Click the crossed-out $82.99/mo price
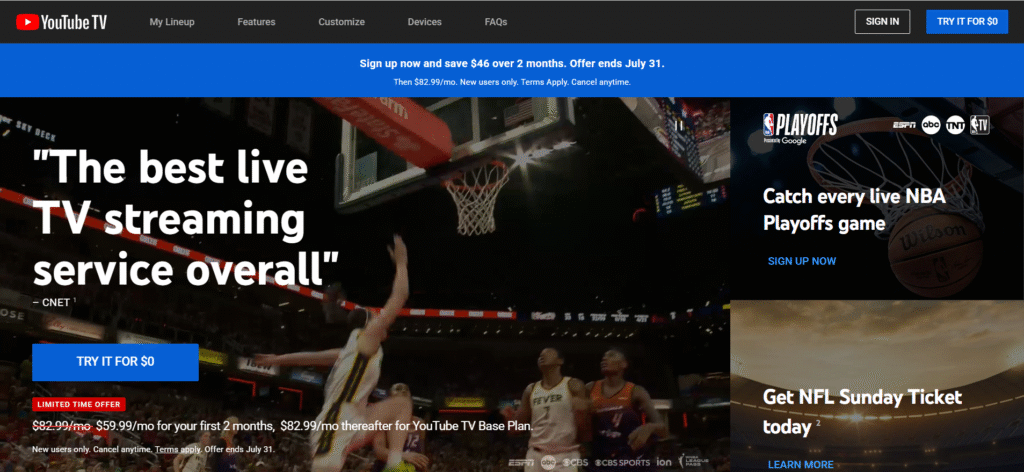This screenshot has height=472, width=1024. 61,426
